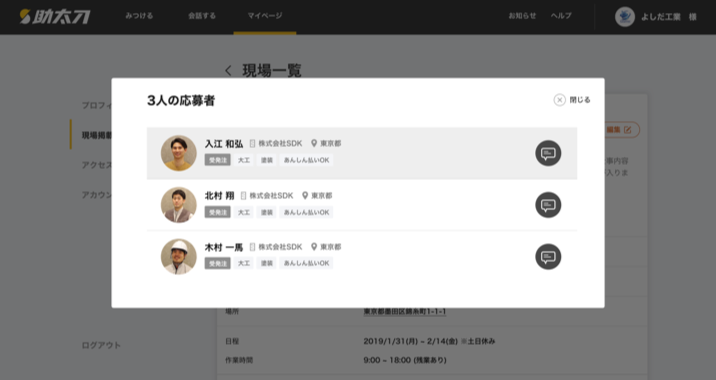The height and width of the screenshot is (380, 716).
Task: Close the applicants dialog with 閉じる
Action: click(x=572, y=100)
